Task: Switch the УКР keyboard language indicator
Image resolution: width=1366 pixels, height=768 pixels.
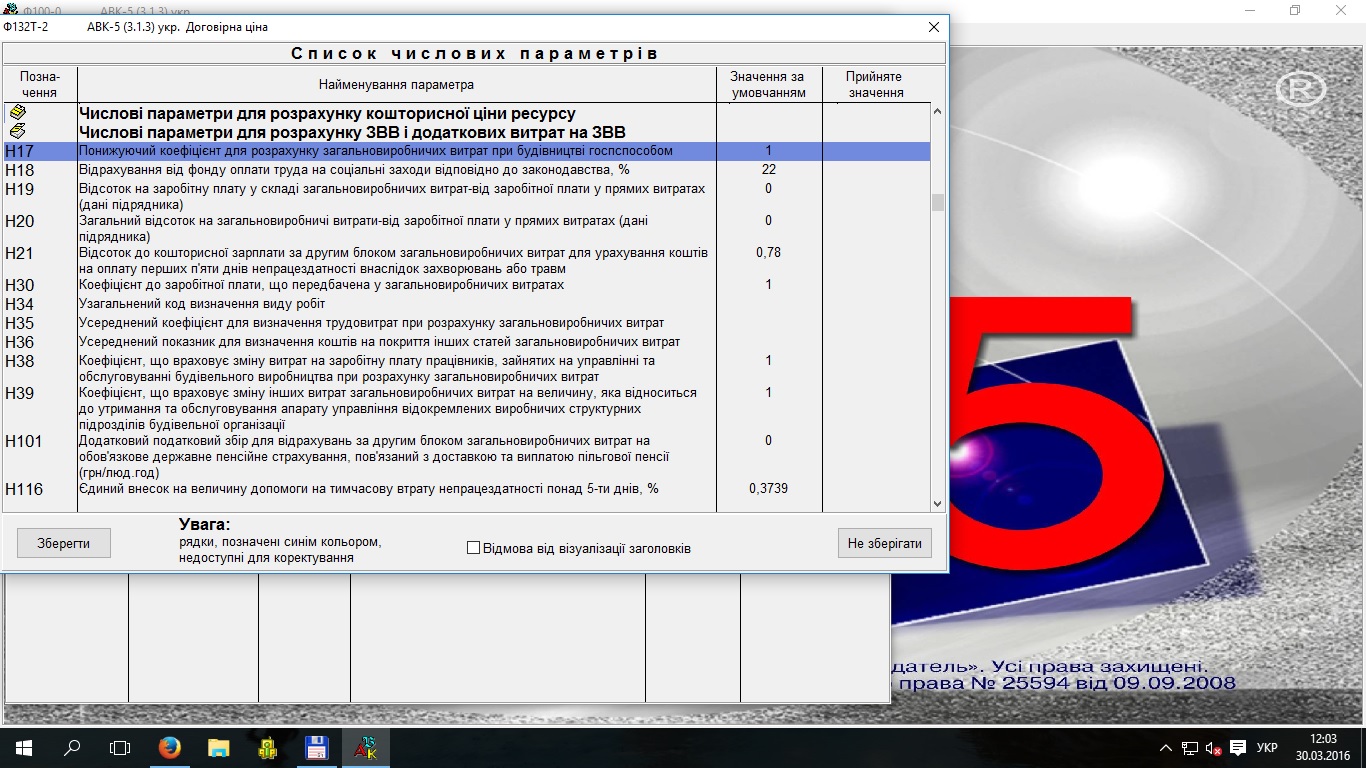Action: pyautogui.click(x=1267, y=748)
